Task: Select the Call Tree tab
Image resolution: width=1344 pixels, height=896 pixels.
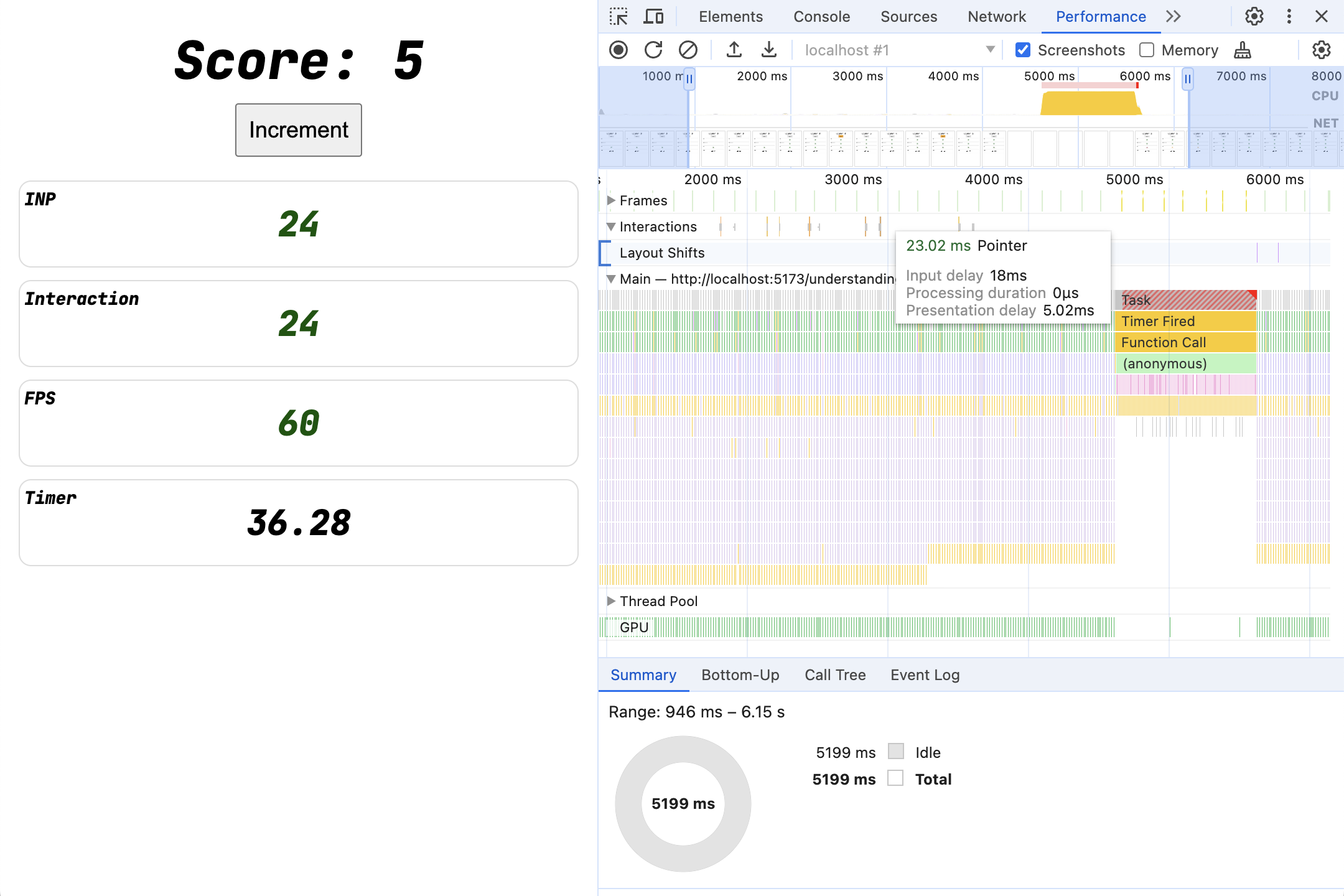Action: point(834,674)
